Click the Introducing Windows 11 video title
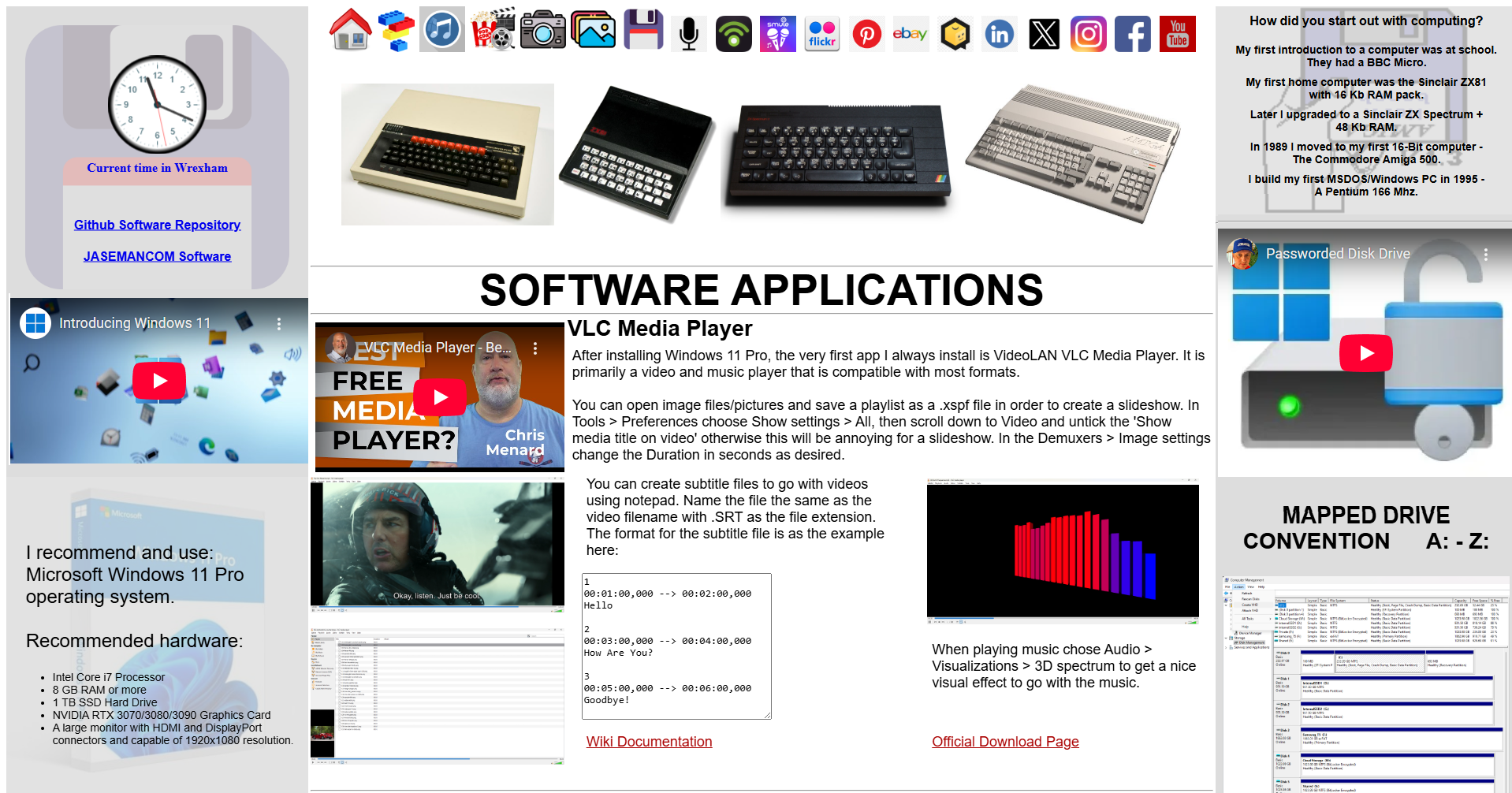 pos(135,323)
